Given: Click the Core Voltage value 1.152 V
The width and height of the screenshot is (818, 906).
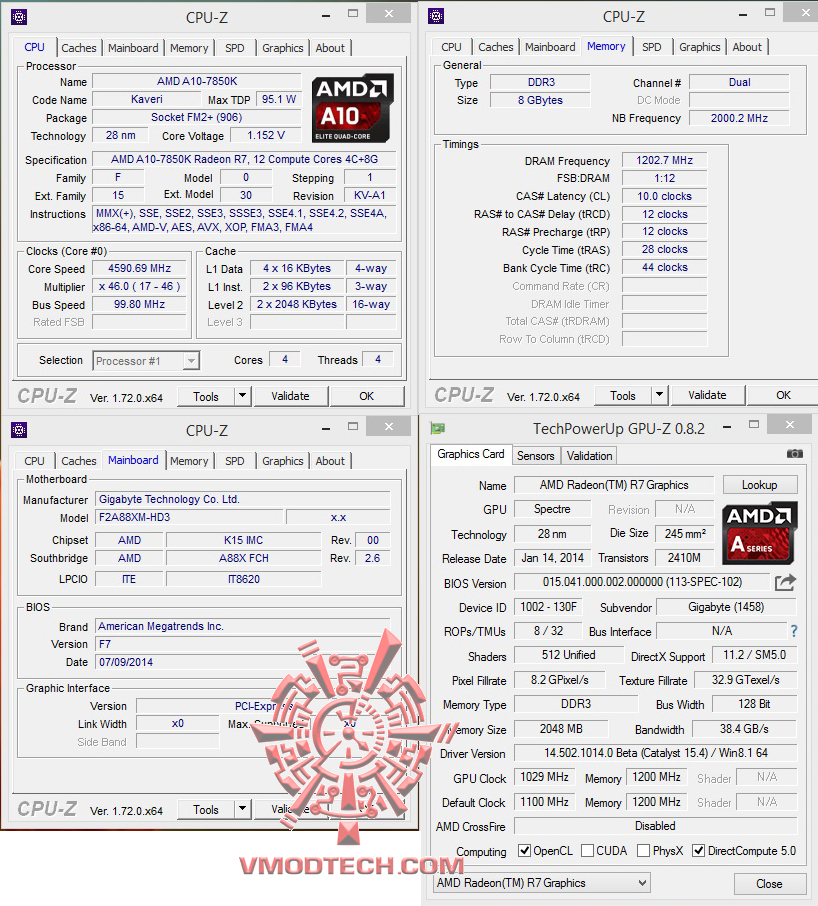Looking at the screenshot, I should tap(266, 135).
